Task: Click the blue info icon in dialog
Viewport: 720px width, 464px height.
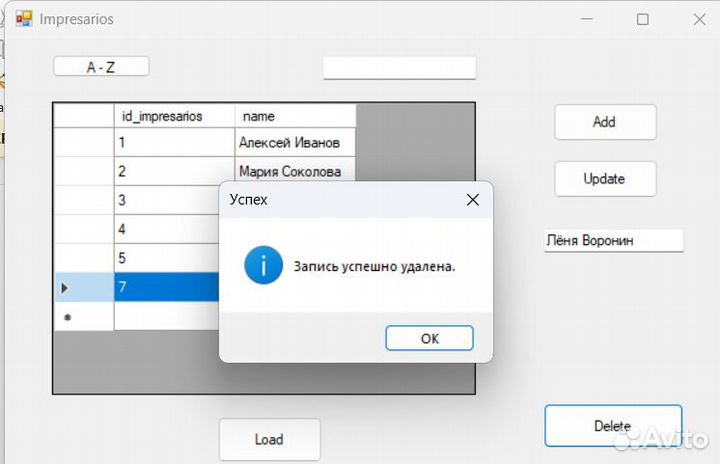Action: (x=263, y=267)
